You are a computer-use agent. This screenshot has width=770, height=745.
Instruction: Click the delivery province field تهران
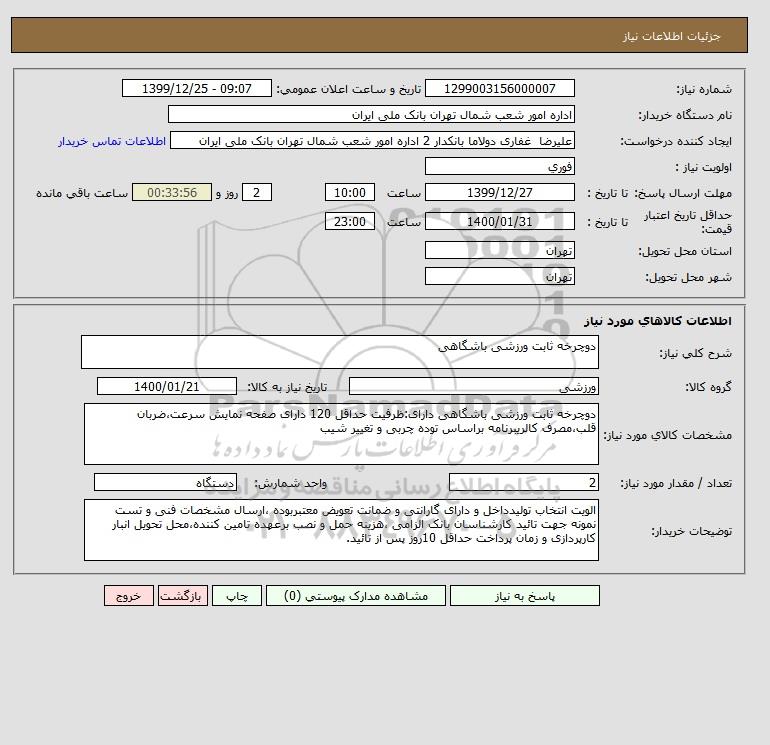click(499, 250)
